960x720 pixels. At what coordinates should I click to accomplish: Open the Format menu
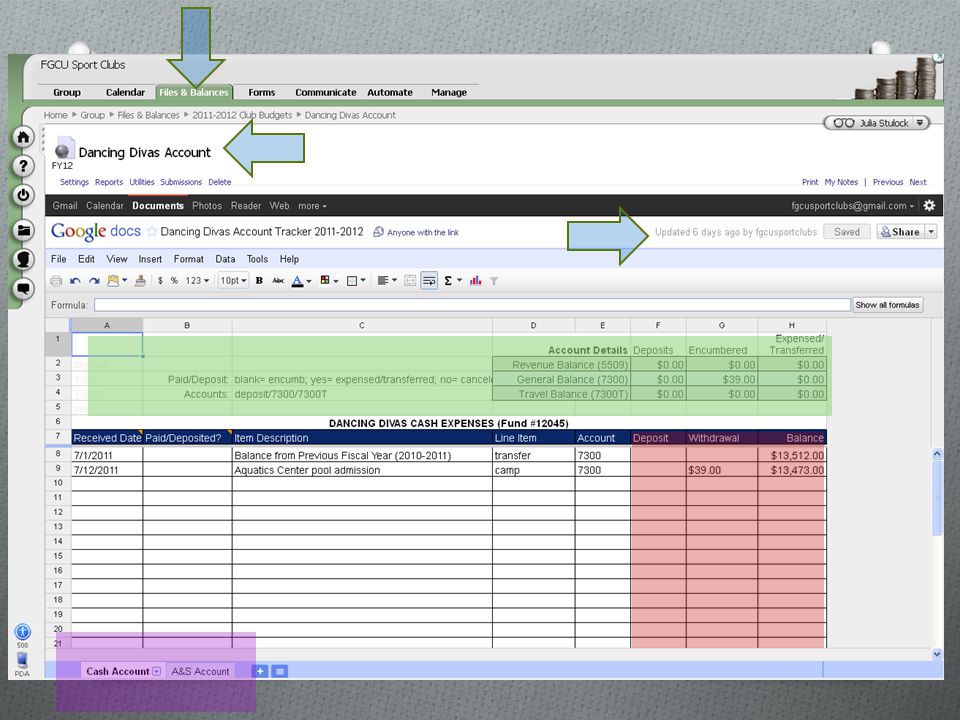pos(189,259)
